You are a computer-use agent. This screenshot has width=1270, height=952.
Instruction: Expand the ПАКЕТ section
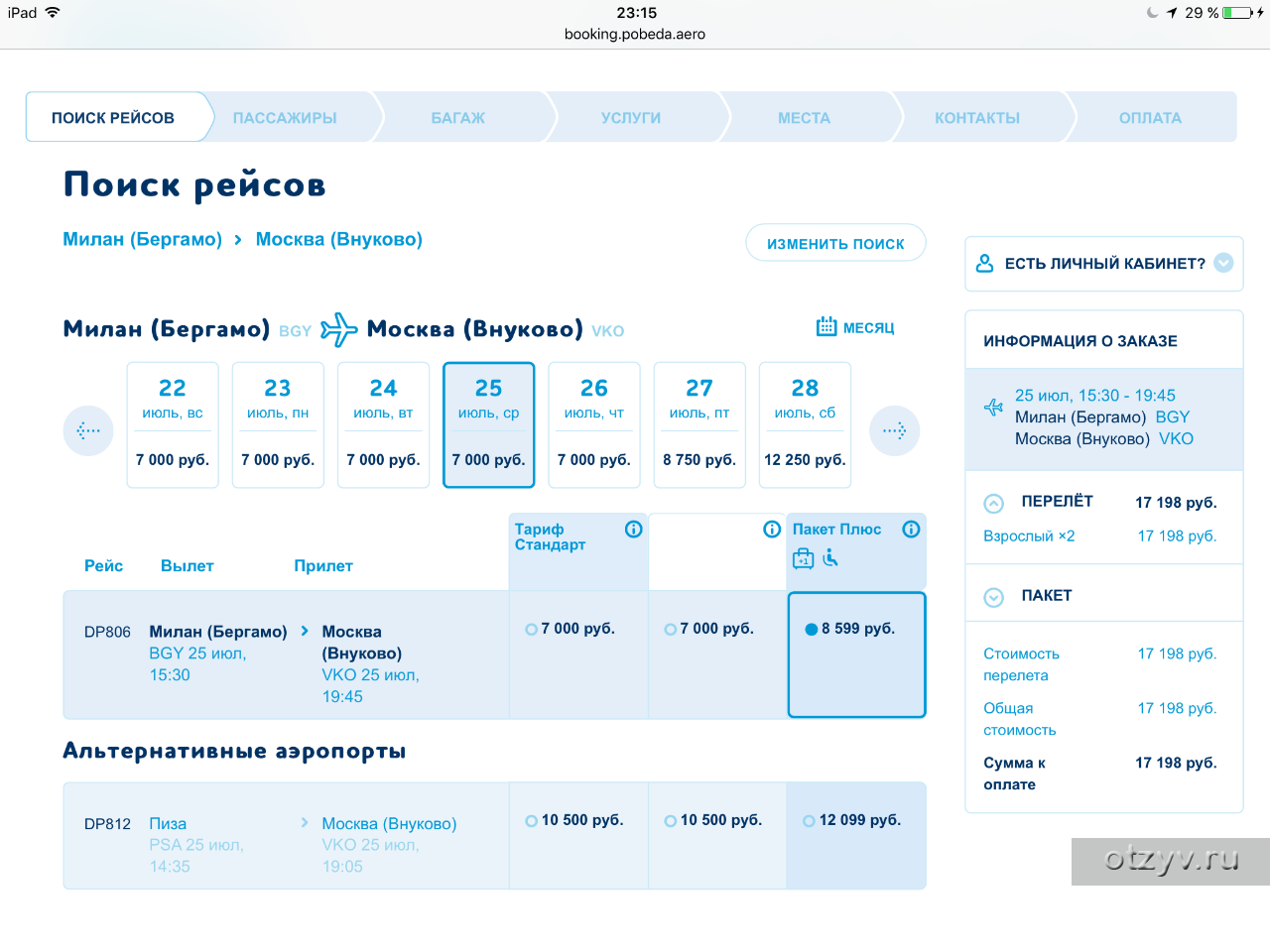click(993, 597)
